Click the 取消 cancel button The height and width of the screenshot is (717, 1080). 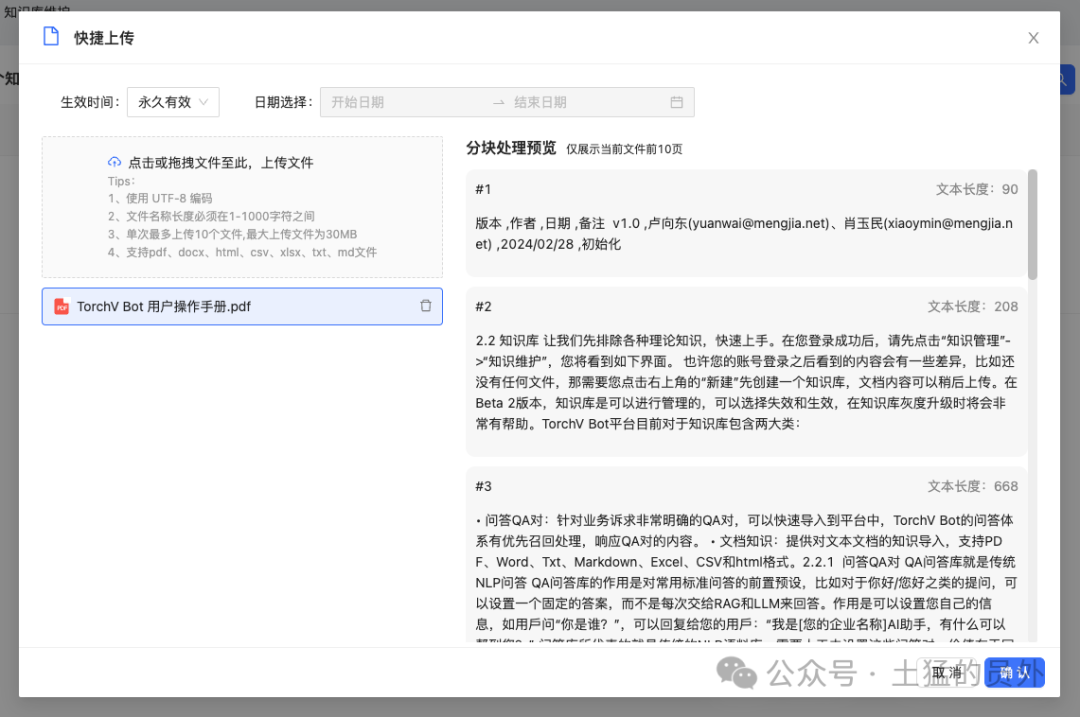[949, 672]
